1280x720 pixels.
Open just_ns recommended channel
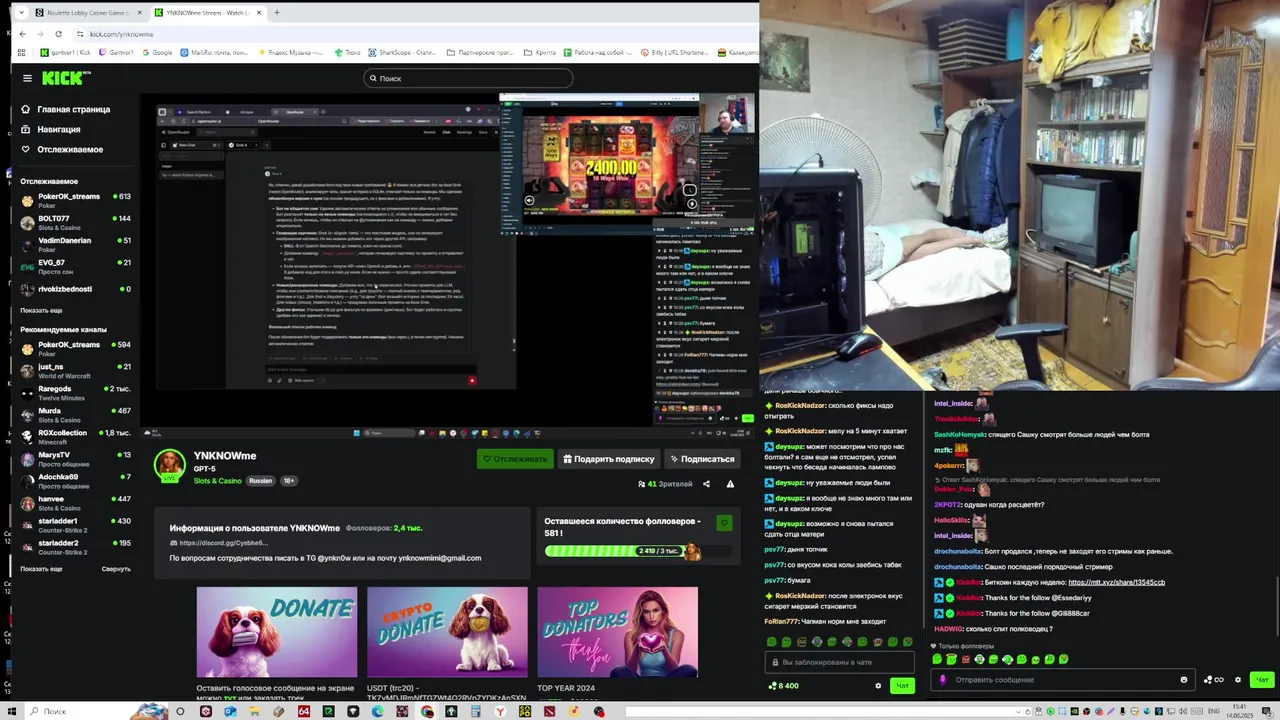[76, 370]
